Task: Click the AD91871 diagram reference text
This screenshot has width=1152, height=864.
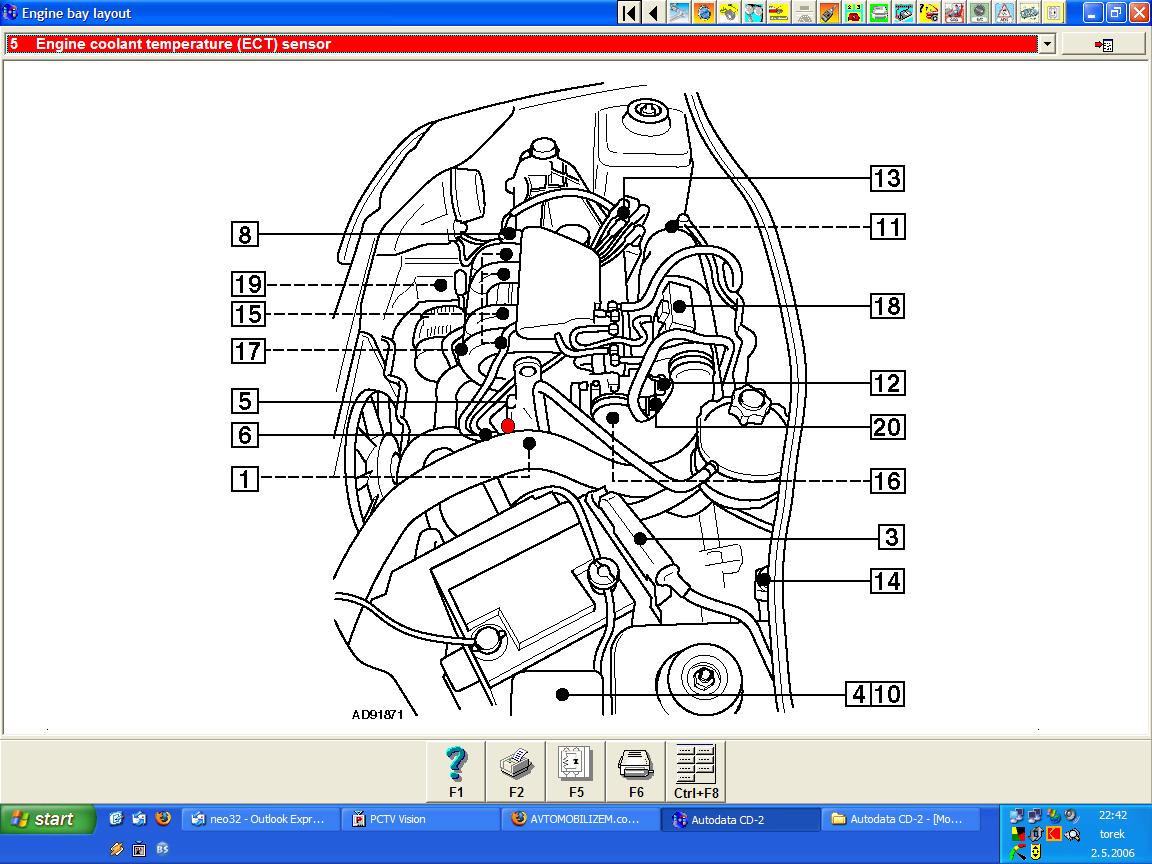Action: click(x=377, y=714)
